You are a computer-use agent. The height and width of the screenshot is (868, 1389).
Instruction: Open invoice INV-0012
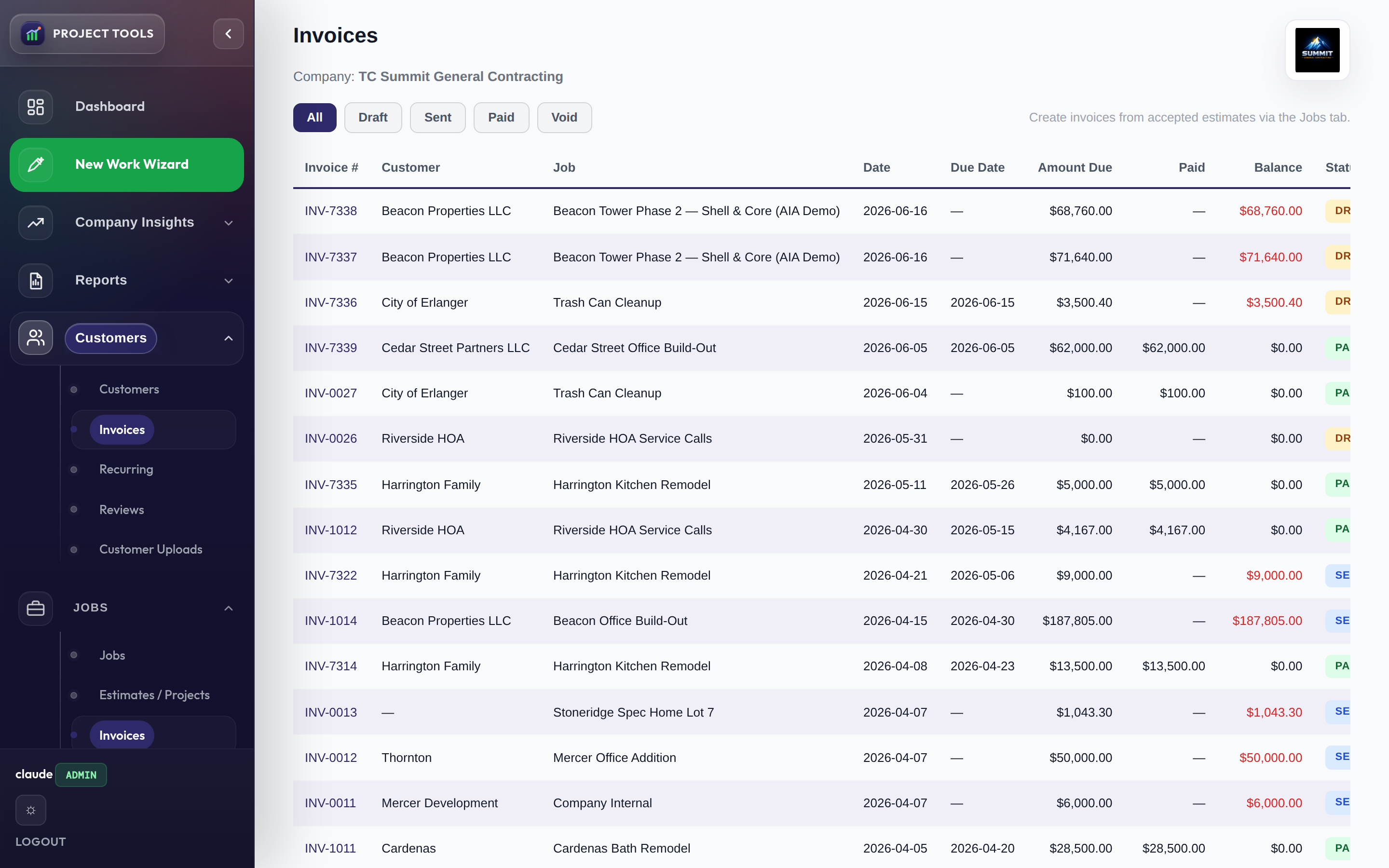pyautogui.click(x=330, y=758)
